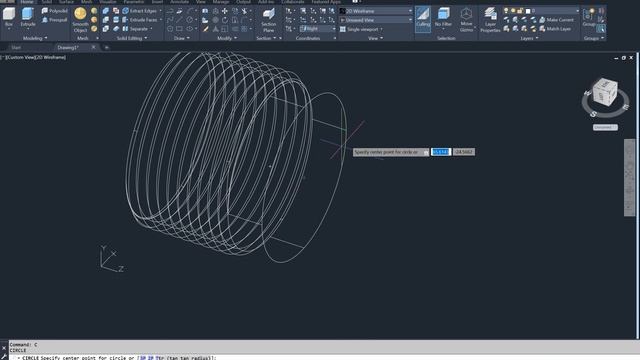Viewport: 640px width, 360px height.
Task: Open the 2D Wireframe visual style dropdown
Action: 376,11
